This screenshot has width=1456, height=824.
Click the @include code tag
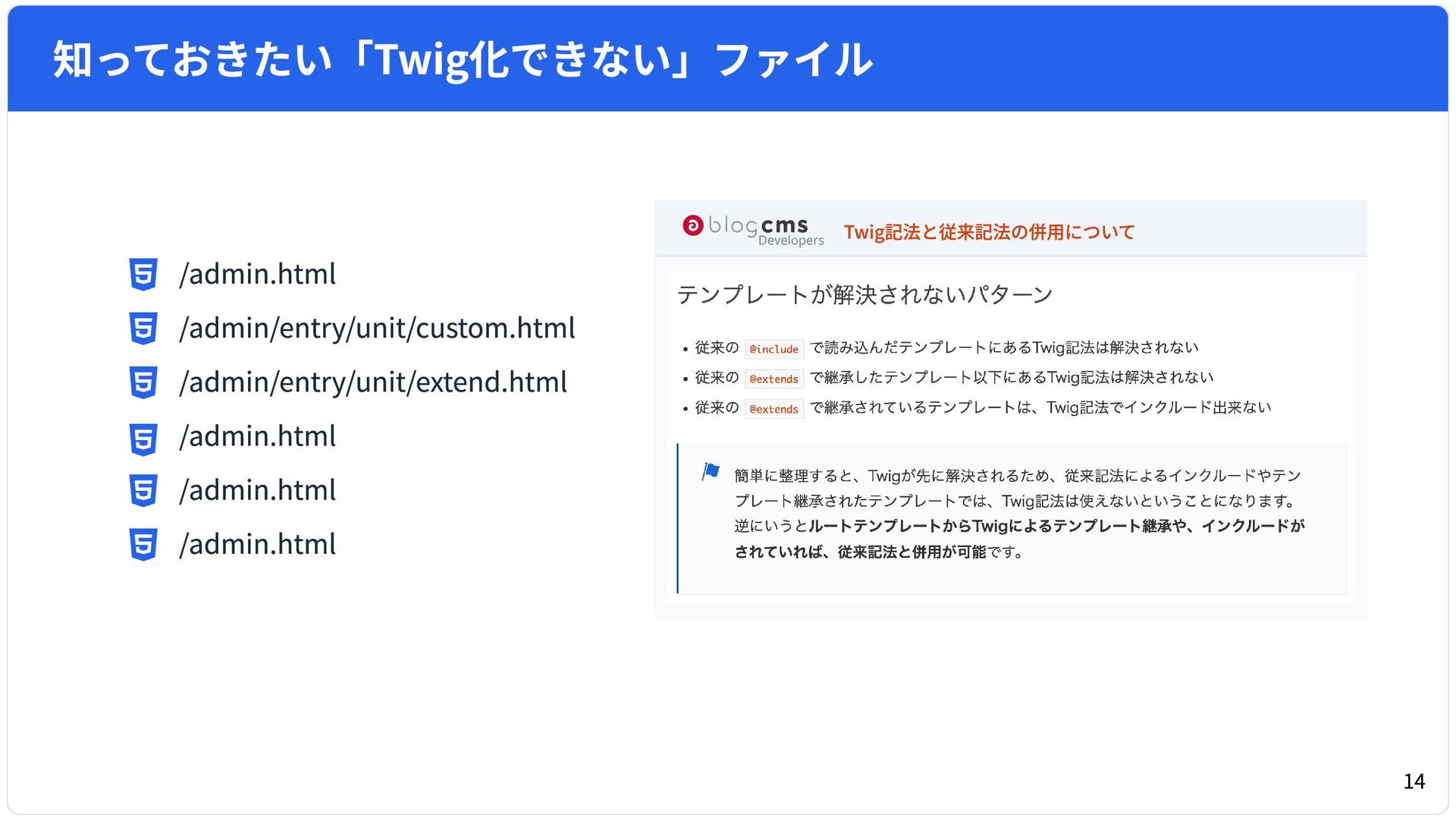pos(773,349)
